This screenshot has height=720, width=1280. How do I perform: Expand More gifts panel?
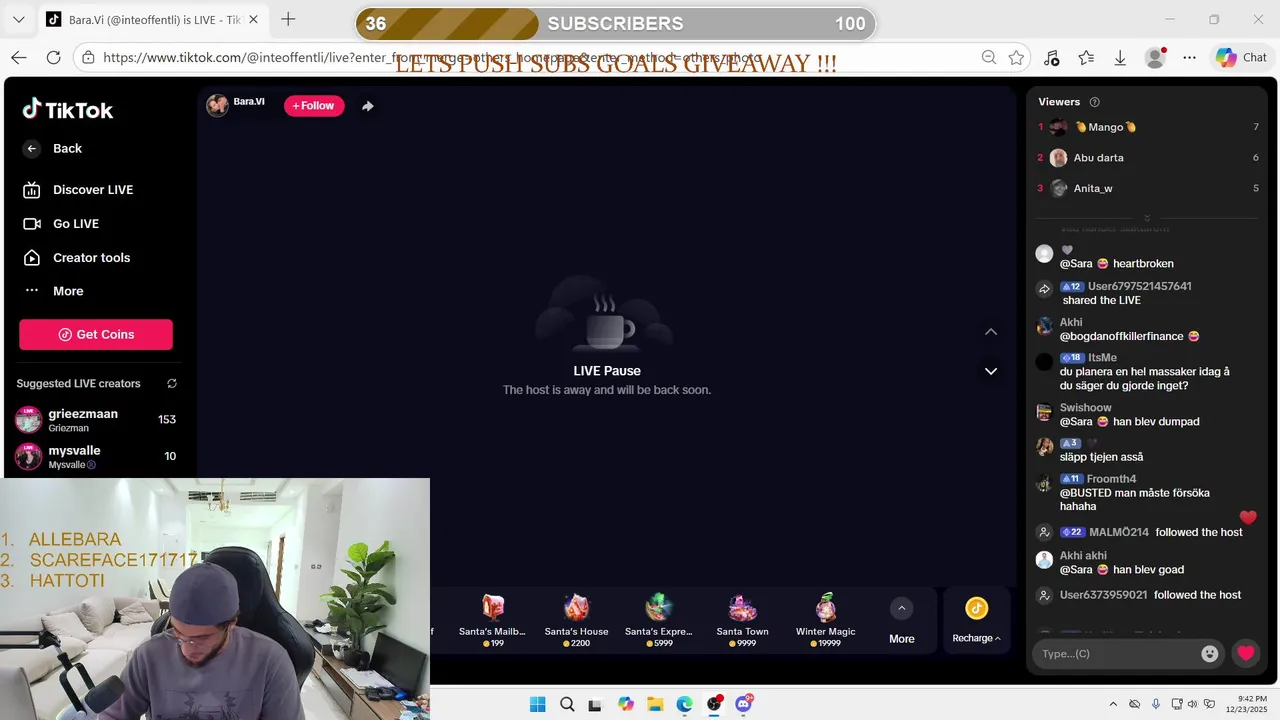902,621
